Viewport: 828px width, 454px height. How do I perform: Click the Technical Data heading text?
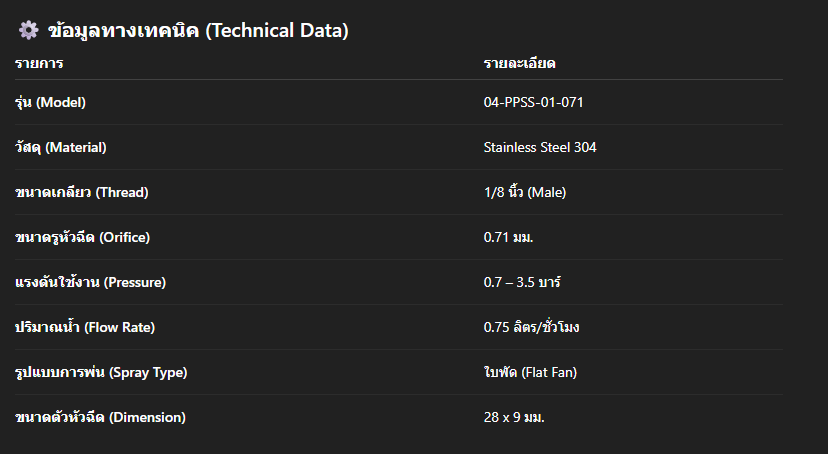198,31
